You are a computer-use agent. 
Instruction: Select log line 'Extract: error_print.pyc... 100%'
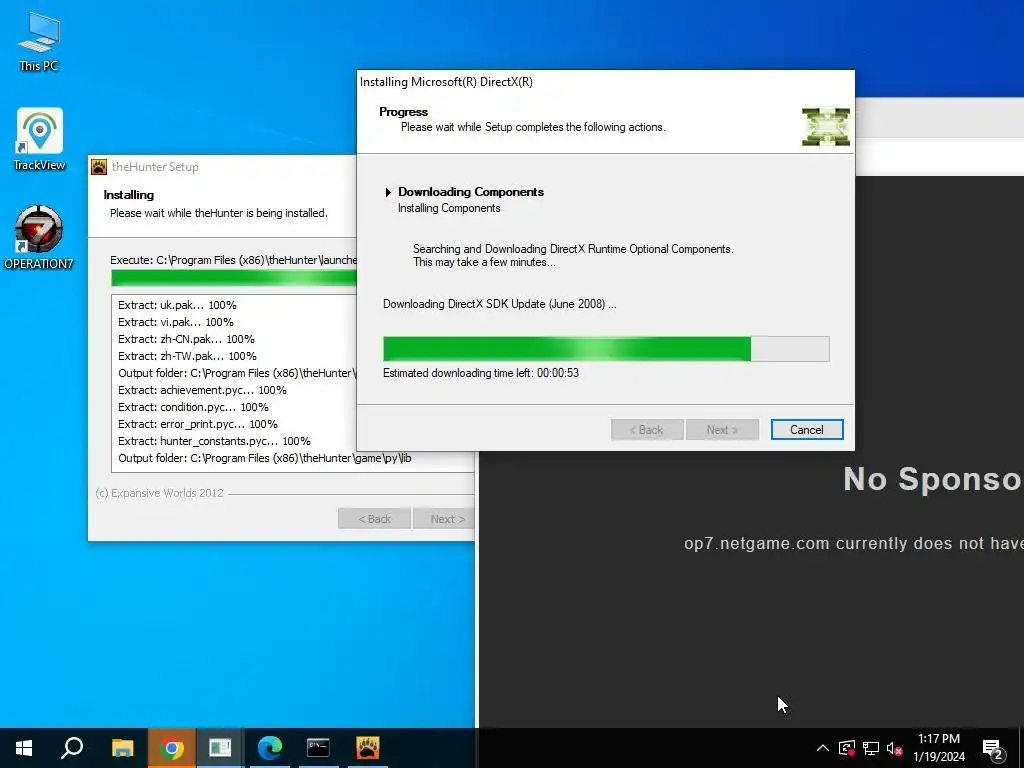coord(198,424)
